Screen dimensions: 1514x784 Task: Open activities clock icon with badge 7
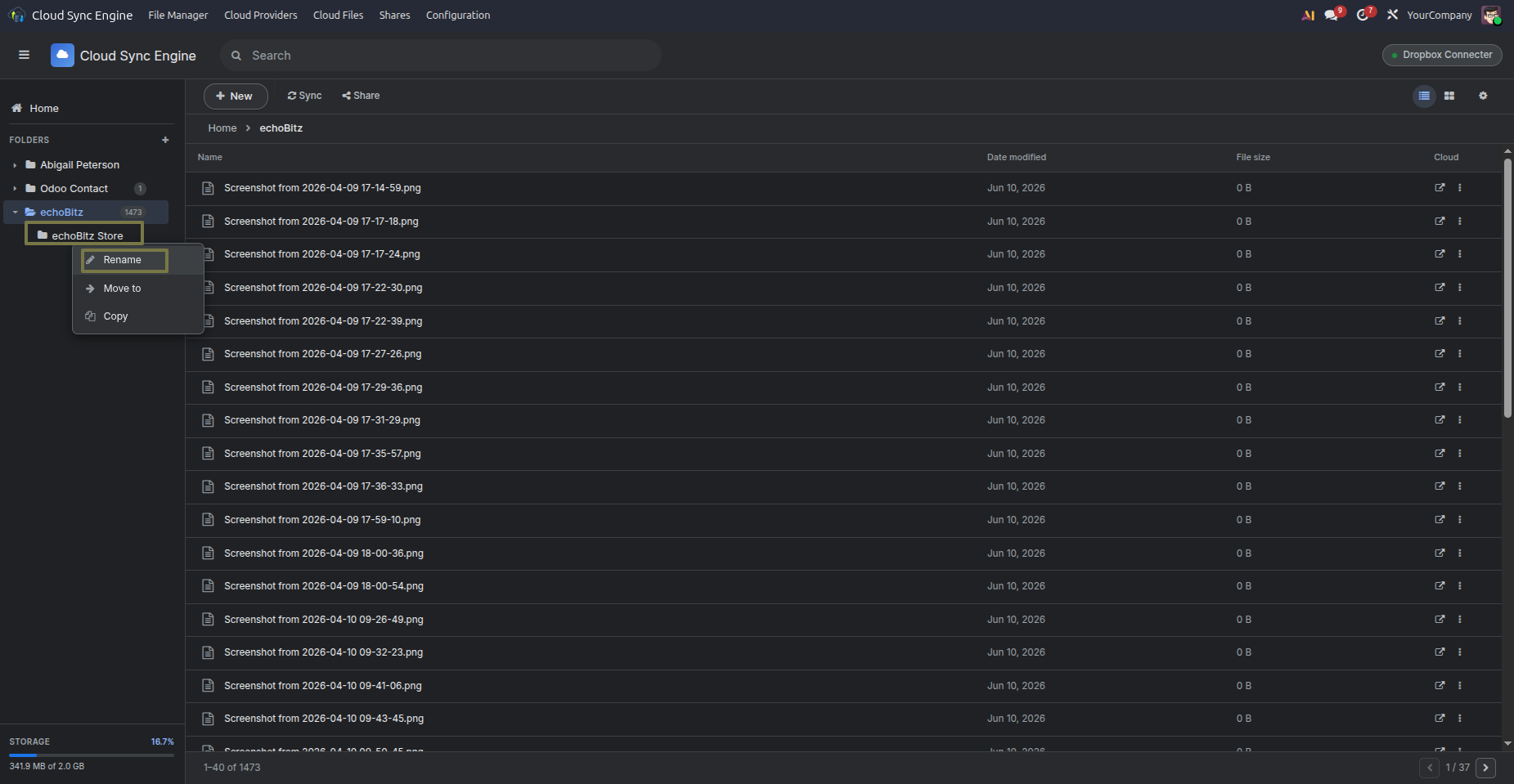click(1364, 15)
